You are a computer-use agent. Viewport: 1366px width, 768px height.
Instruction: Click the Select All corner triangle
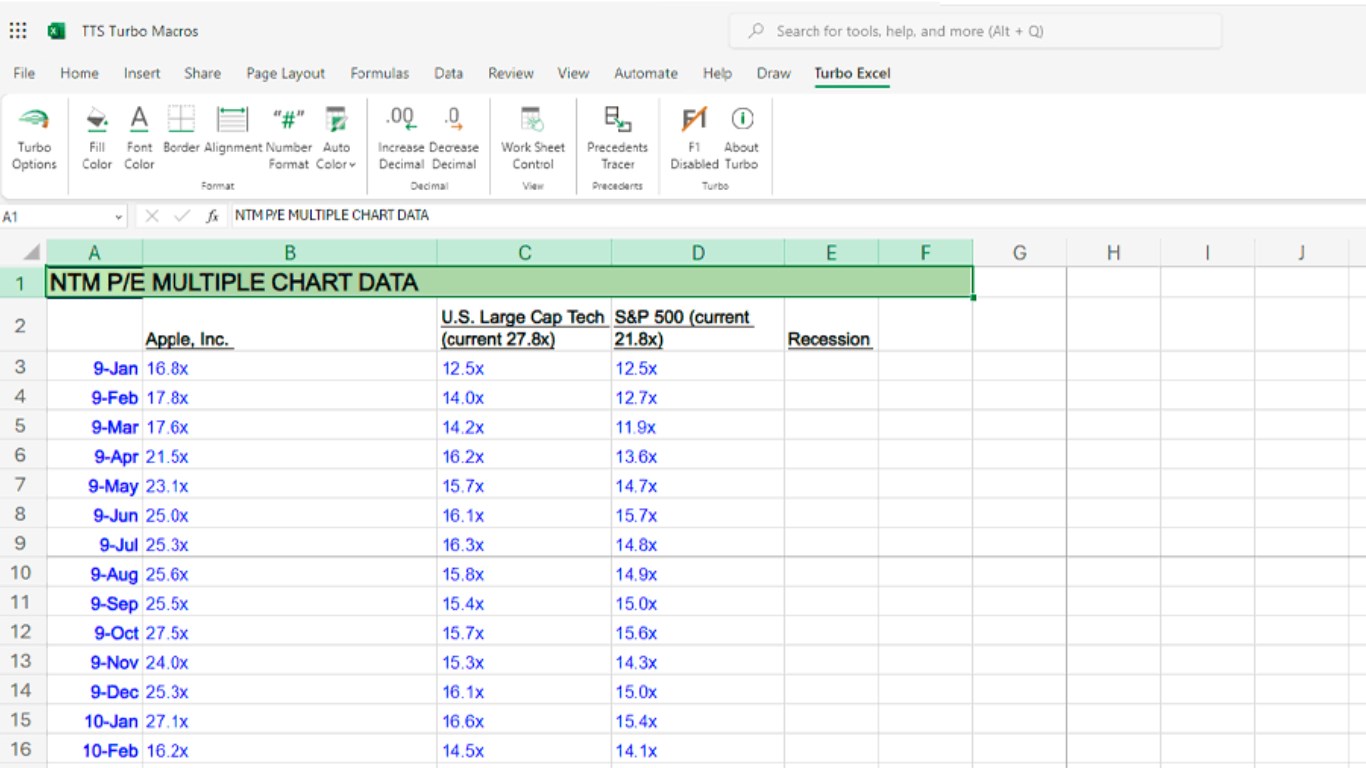point(32,253)
